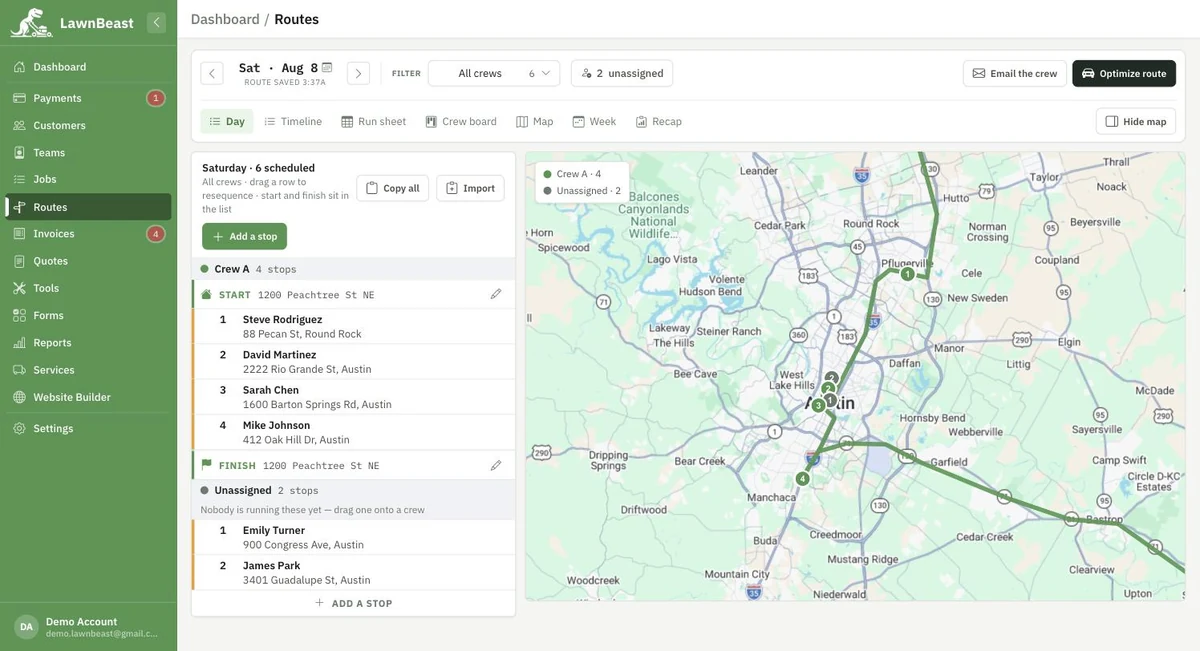
Task: Select the Emily Turner unassigned stop
Action: tap(353, 537)
